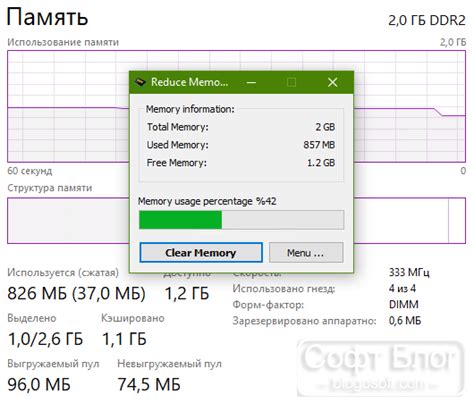Click the Выделено value 1,0/2,6 ГБ

tap(45, 339)
